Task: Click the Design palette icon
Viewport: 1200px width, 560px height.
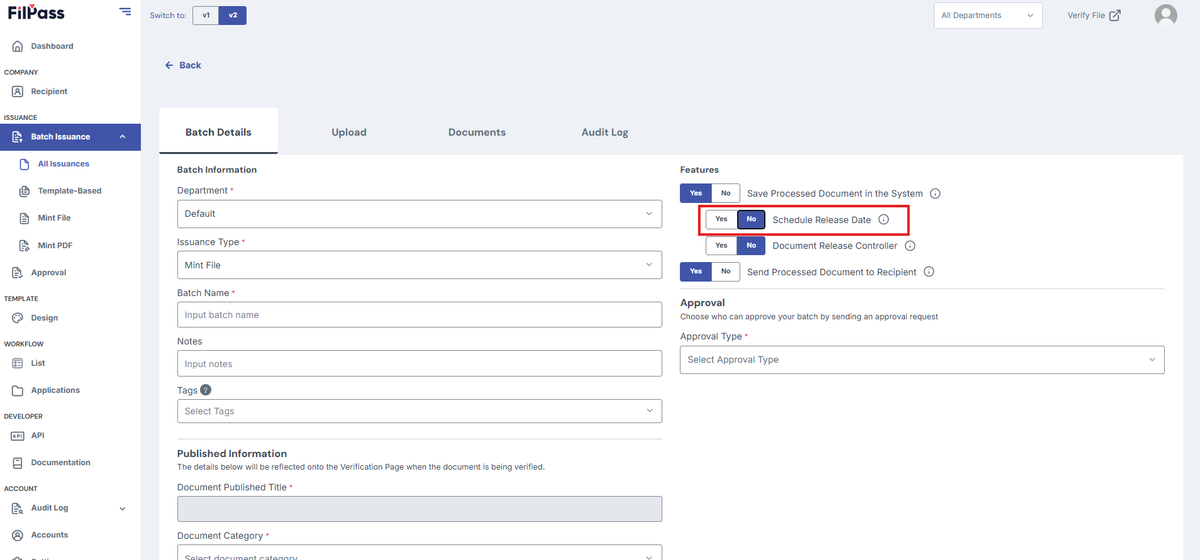Action: point(17,318)
